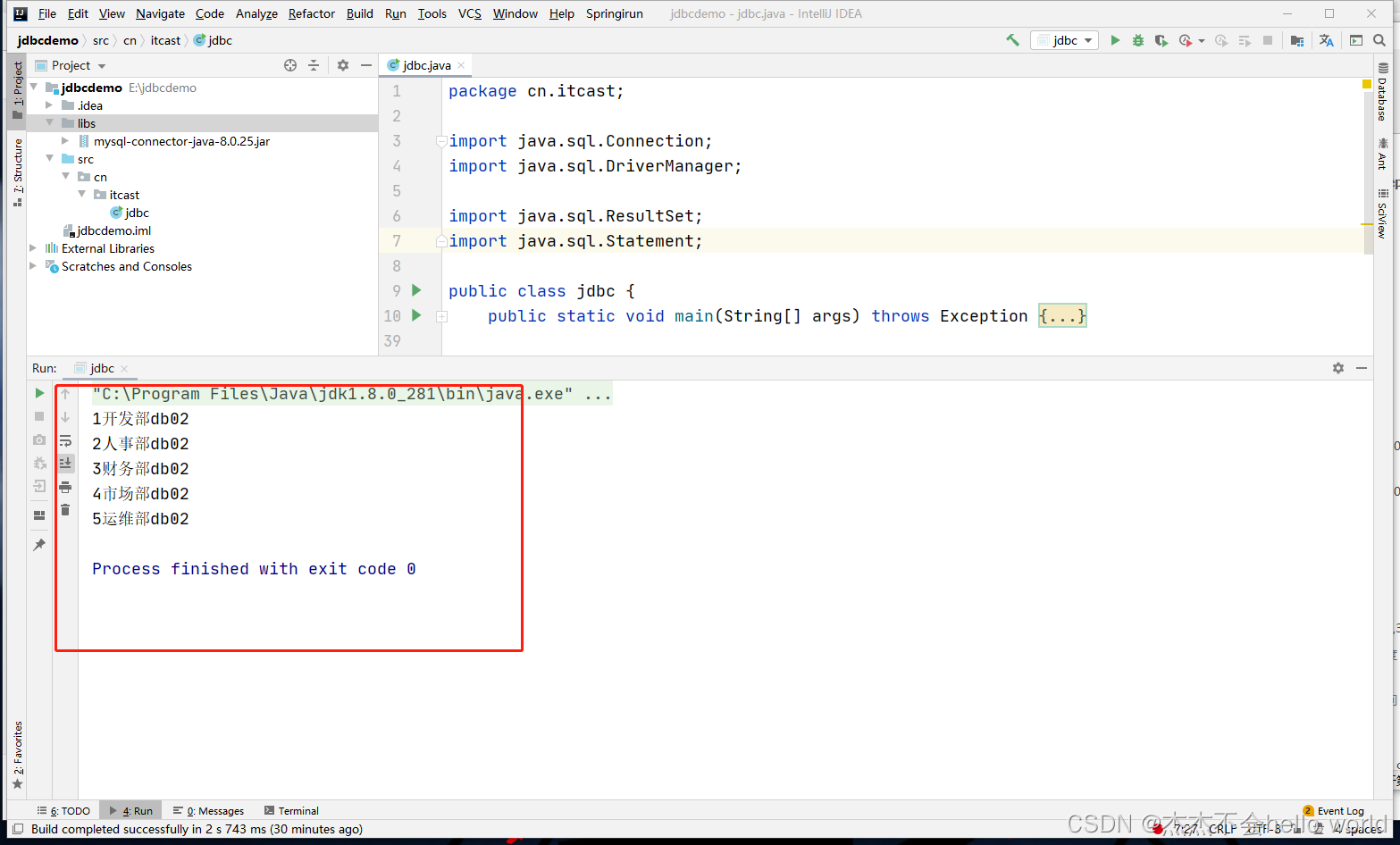
Task: Toggle the Z: Structure tool window stripe
Action: click(x=17, y=172)
